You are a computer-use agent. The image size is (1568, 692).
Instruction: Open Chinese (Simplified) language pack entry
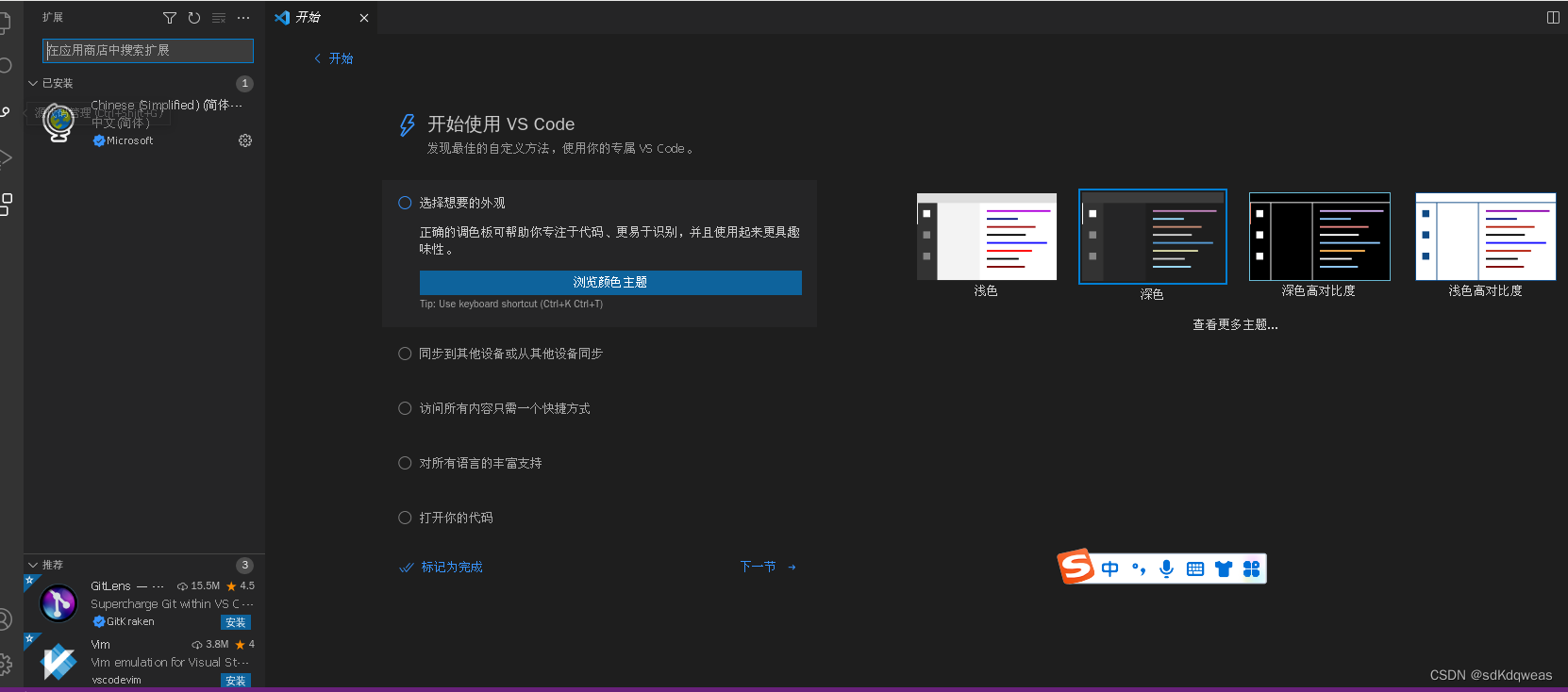click(x=144, y=123)
